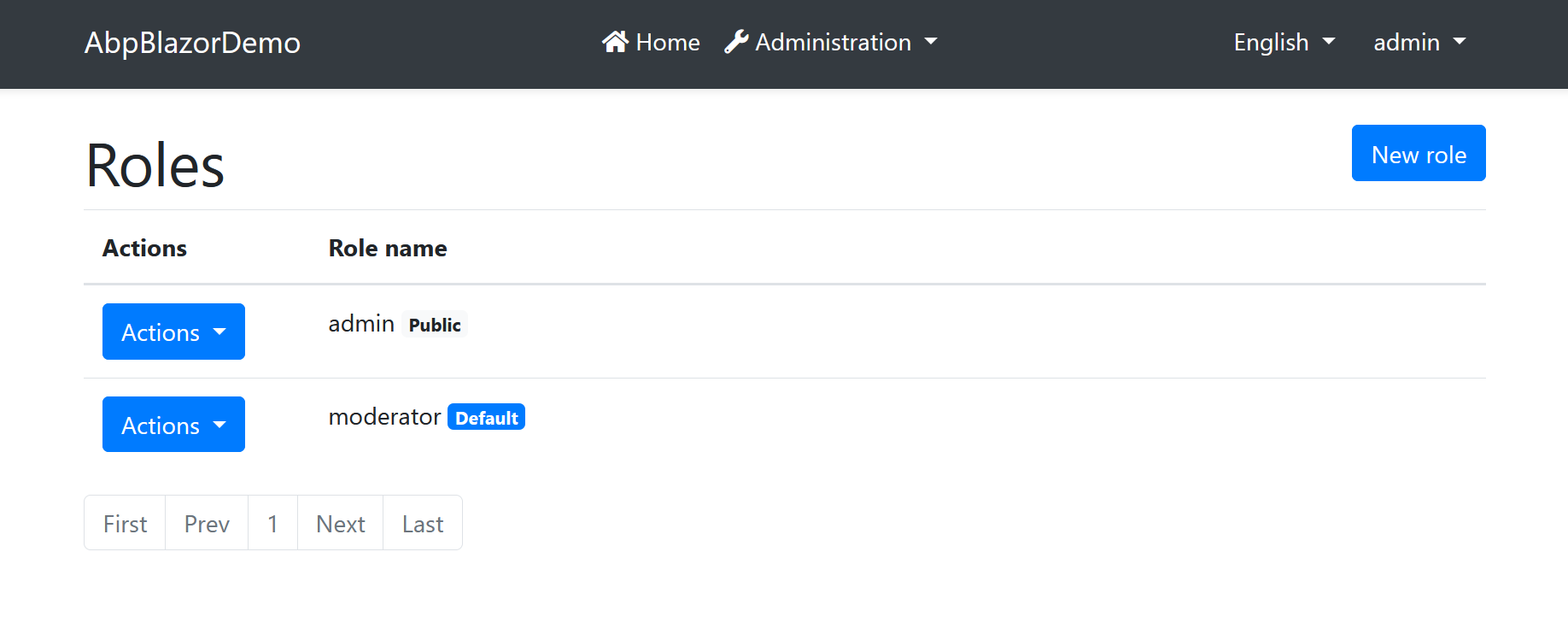
Task: Expand the admin user account dropdown
Action: point(1419,42)
